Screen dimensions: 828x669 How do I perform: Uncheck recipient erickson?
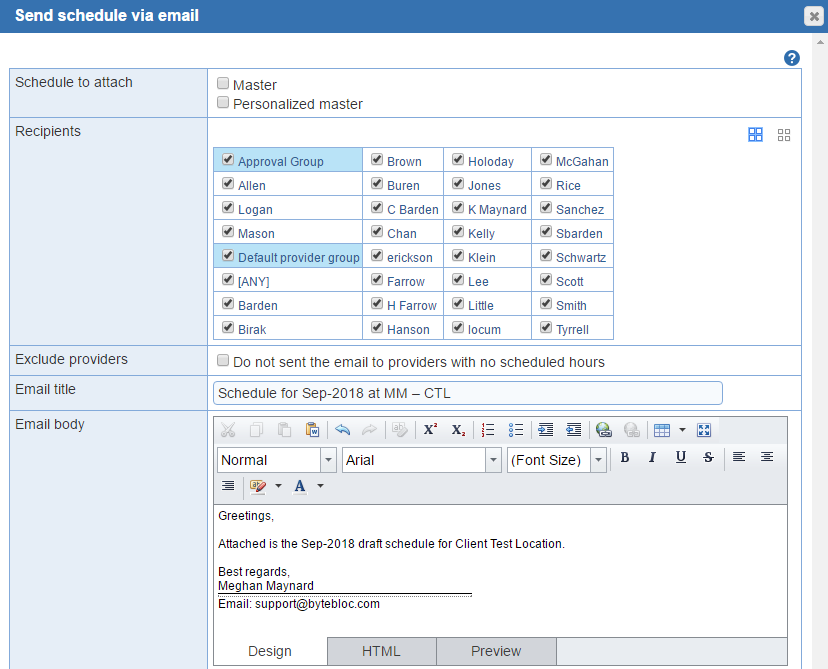point(377,256)
